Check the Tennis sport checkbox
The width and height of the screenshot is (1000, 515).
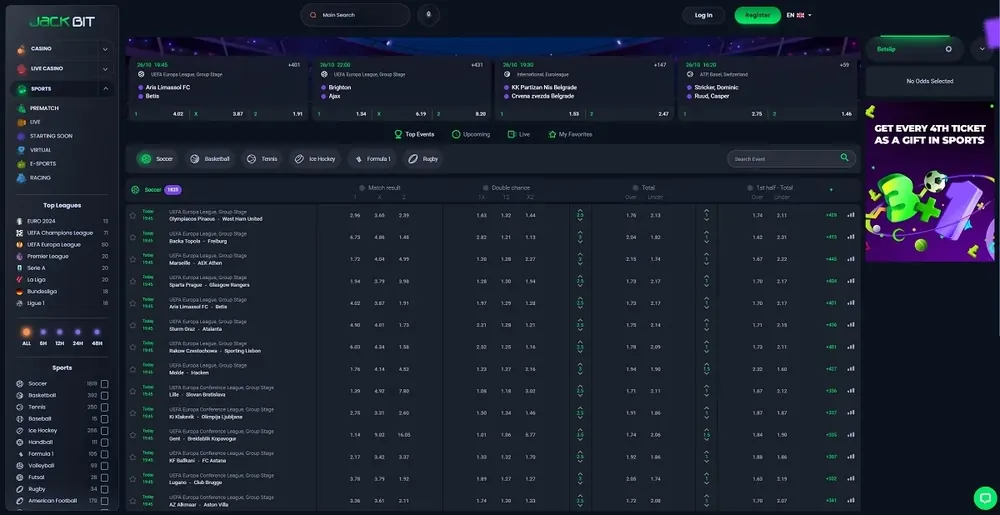(x=105, y=407)
